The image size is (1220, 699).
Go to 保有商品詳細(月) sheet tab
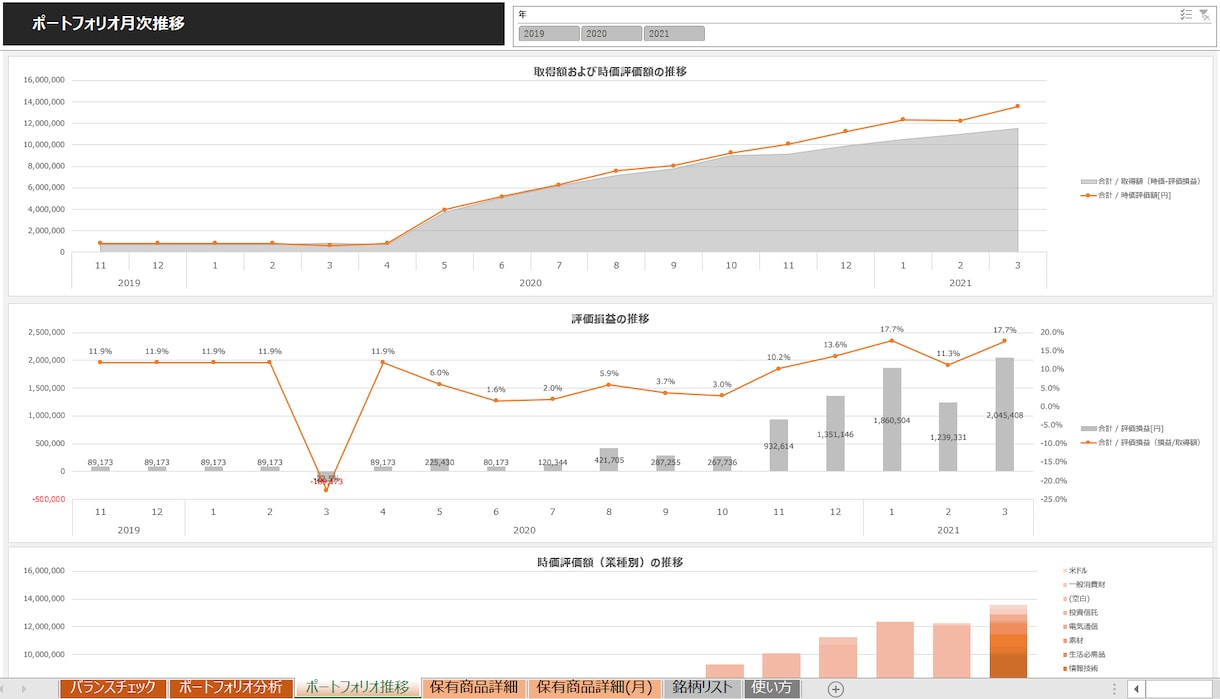point(594,688)
